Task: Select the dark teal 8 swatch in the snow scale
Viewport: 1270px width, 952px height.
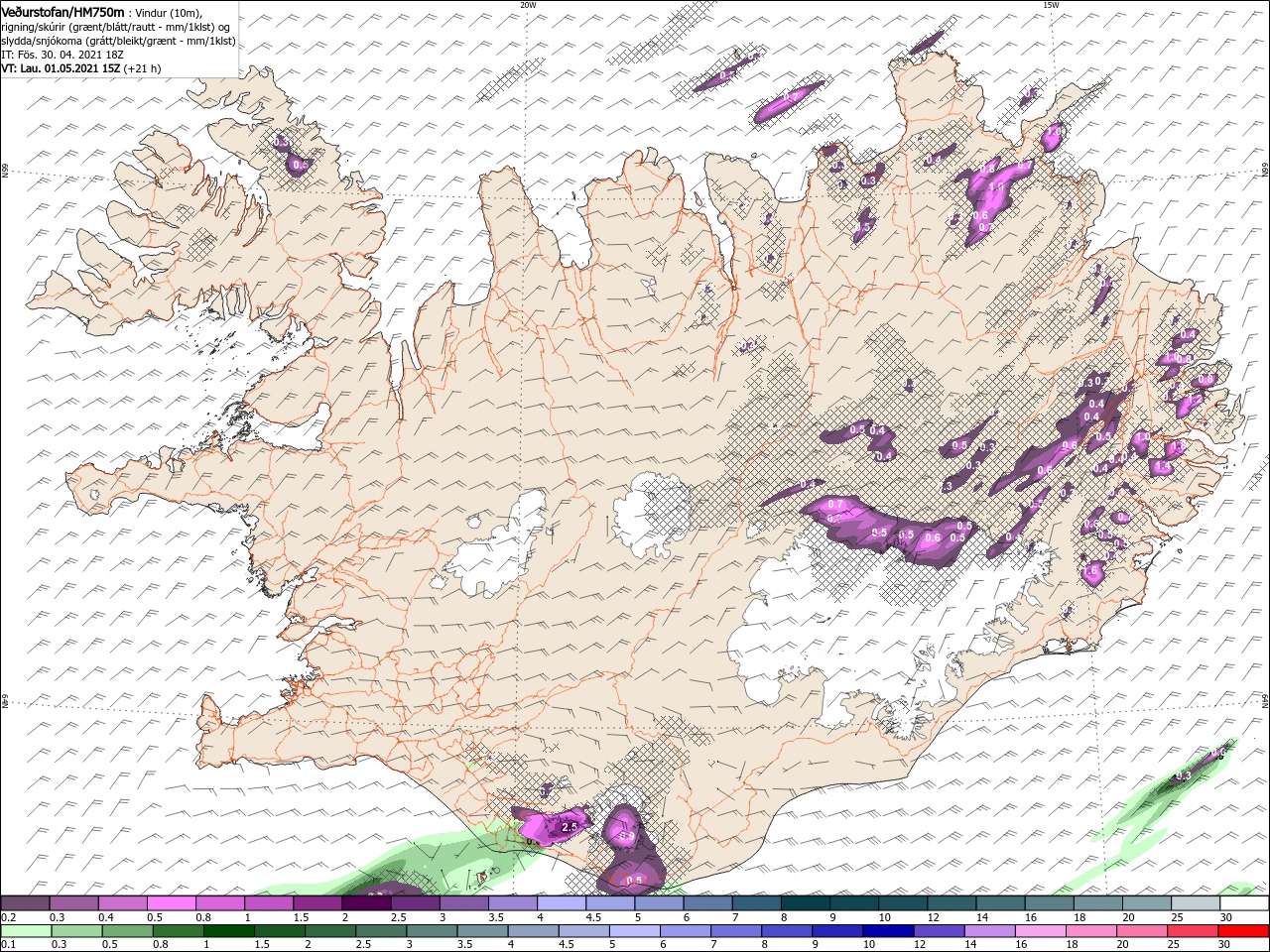Action: tap(806, 903)
